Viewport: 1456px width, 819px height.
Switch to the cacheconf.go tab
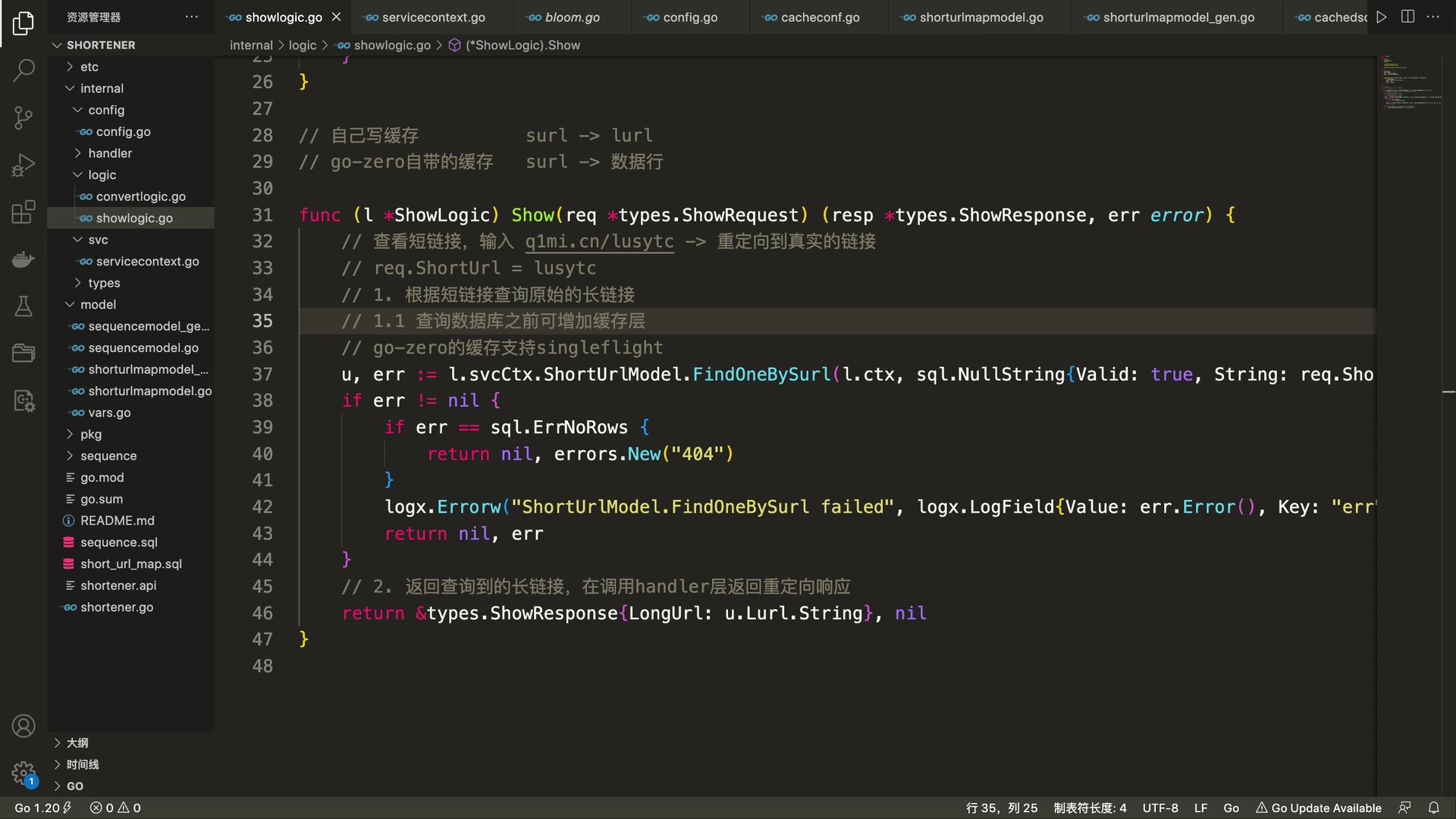[x=819, y=17]
